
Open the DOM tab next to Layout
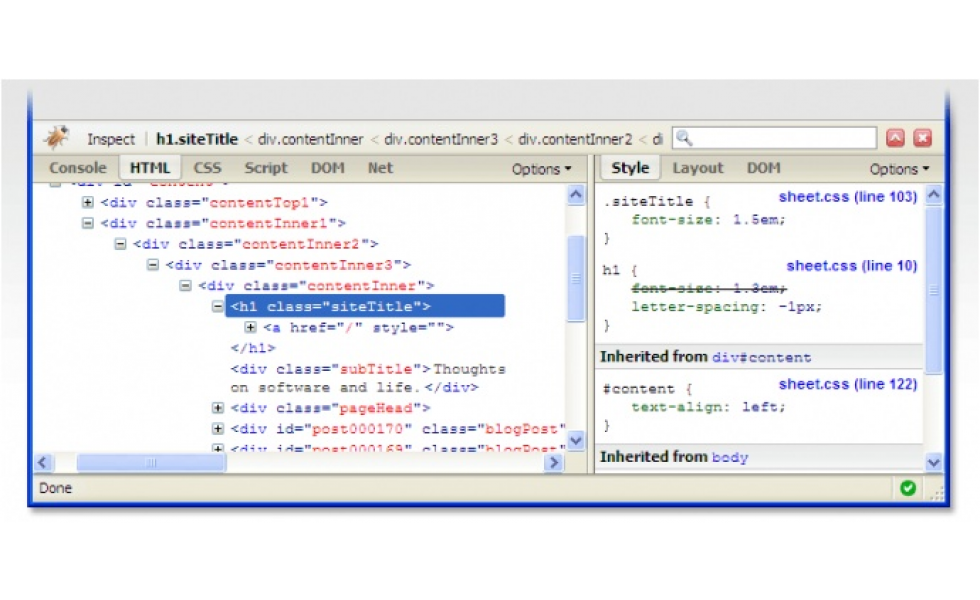click(764, 168)
